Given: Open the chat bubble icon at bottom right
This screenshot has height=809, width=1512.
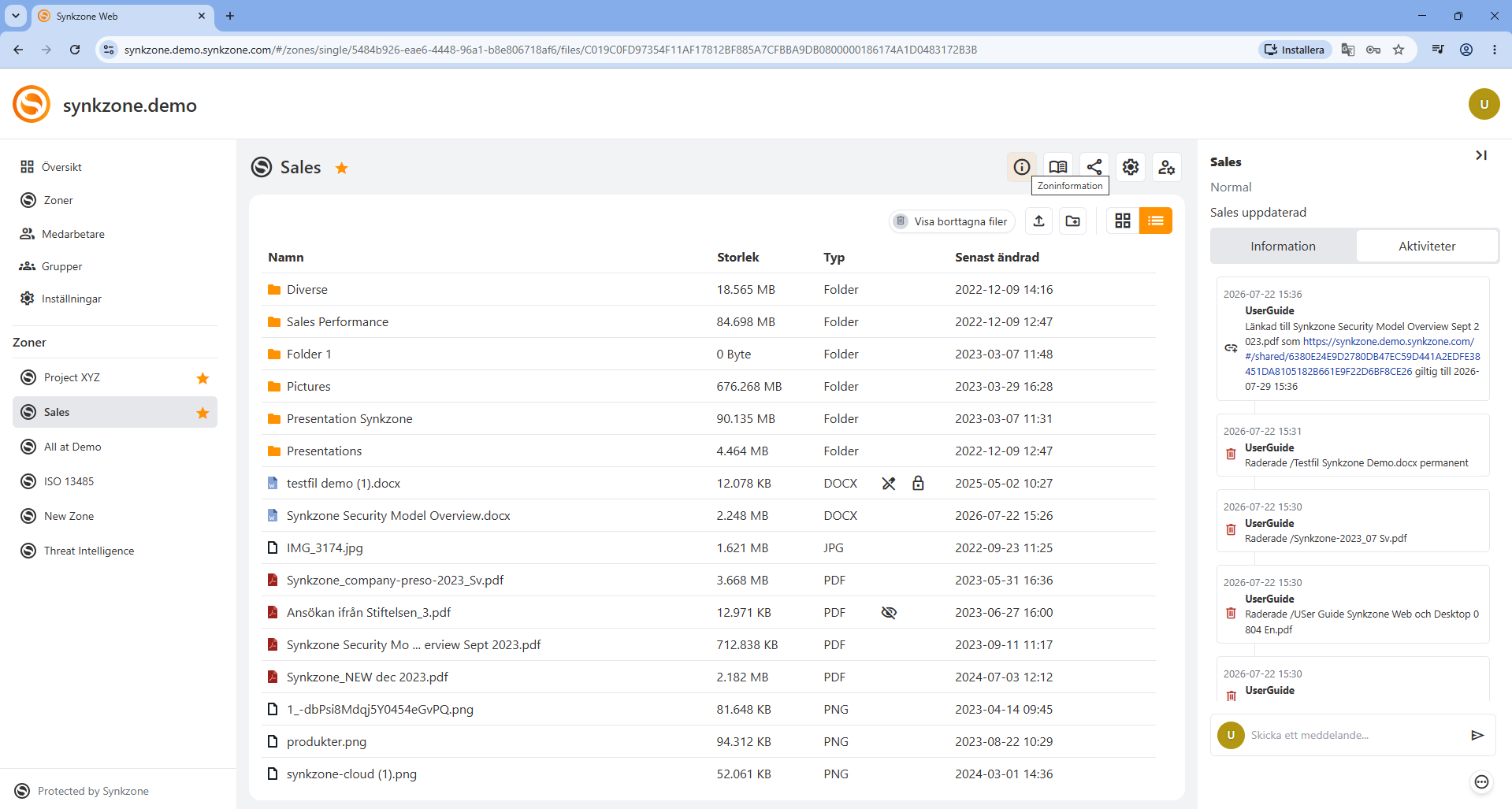Looking at the screenshot, I should point(1481,782).
